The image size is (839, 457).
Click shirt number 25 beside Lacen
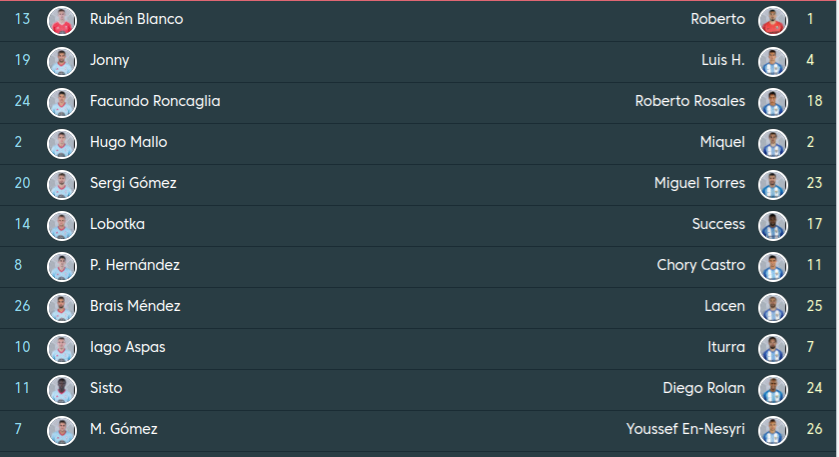click(814, 307)
